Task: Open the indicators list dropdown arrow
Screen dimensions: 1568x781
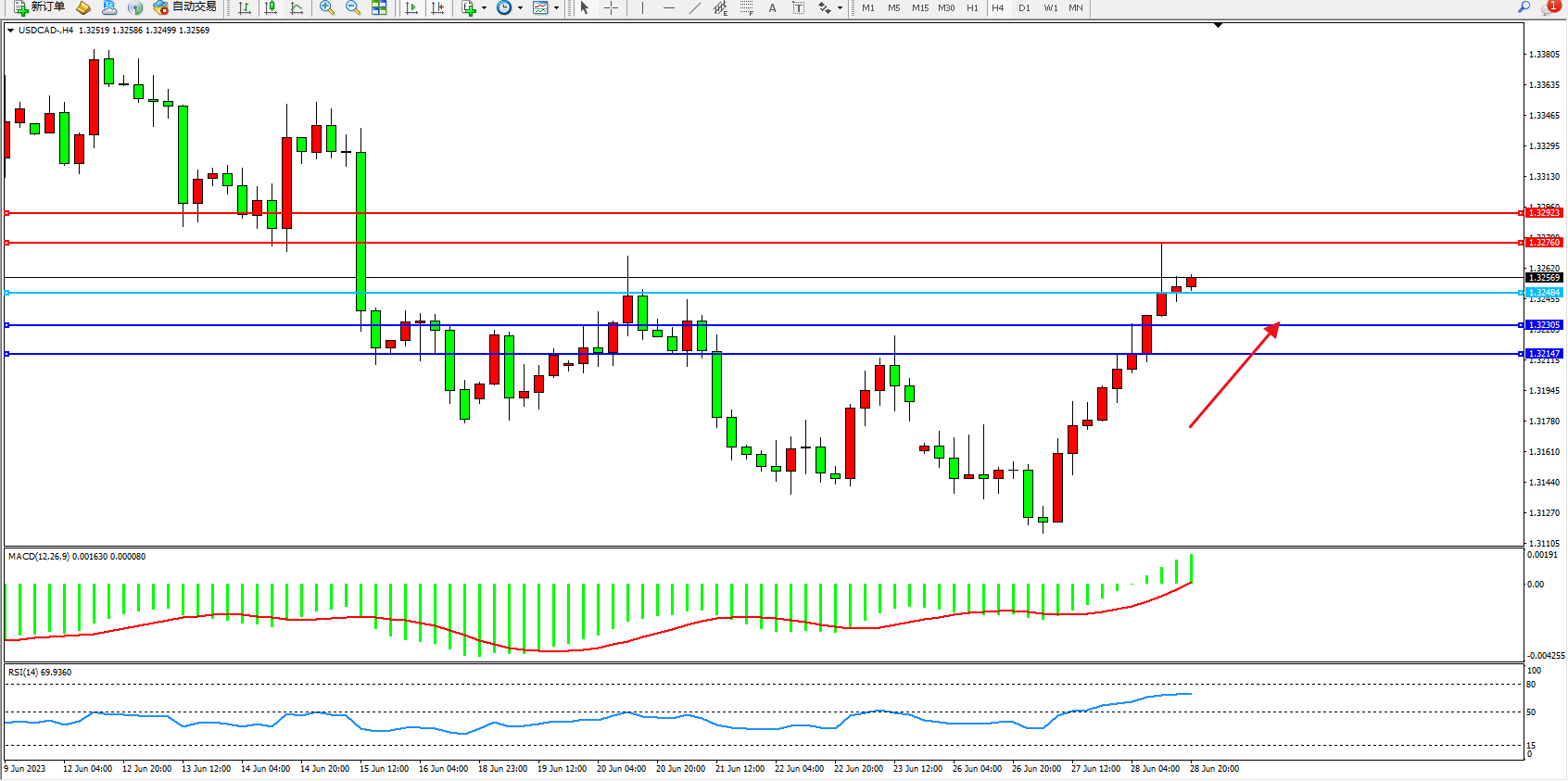Action: pos(484,8)
